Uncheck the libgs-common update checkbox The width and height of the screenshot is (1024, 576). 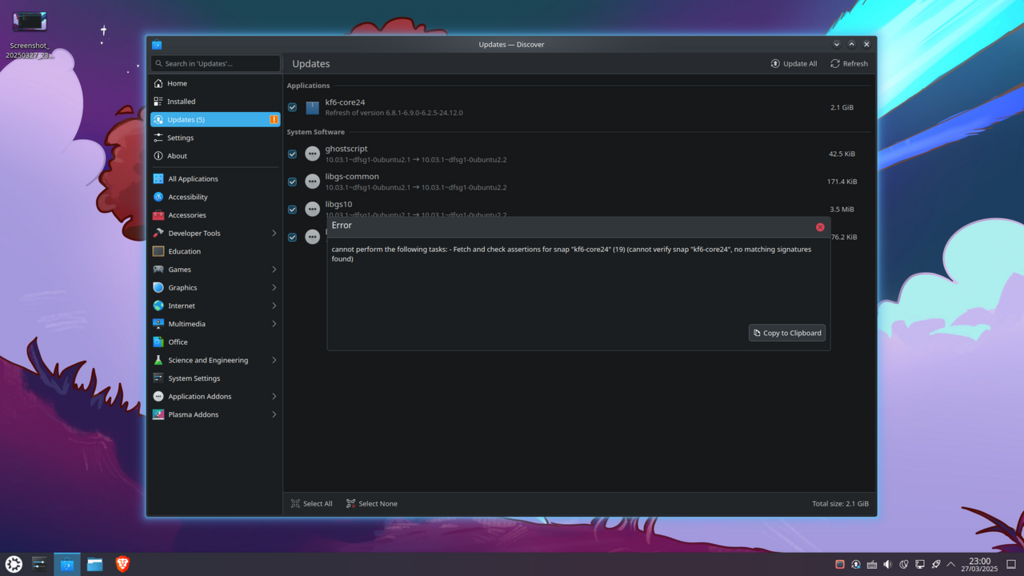293,182
